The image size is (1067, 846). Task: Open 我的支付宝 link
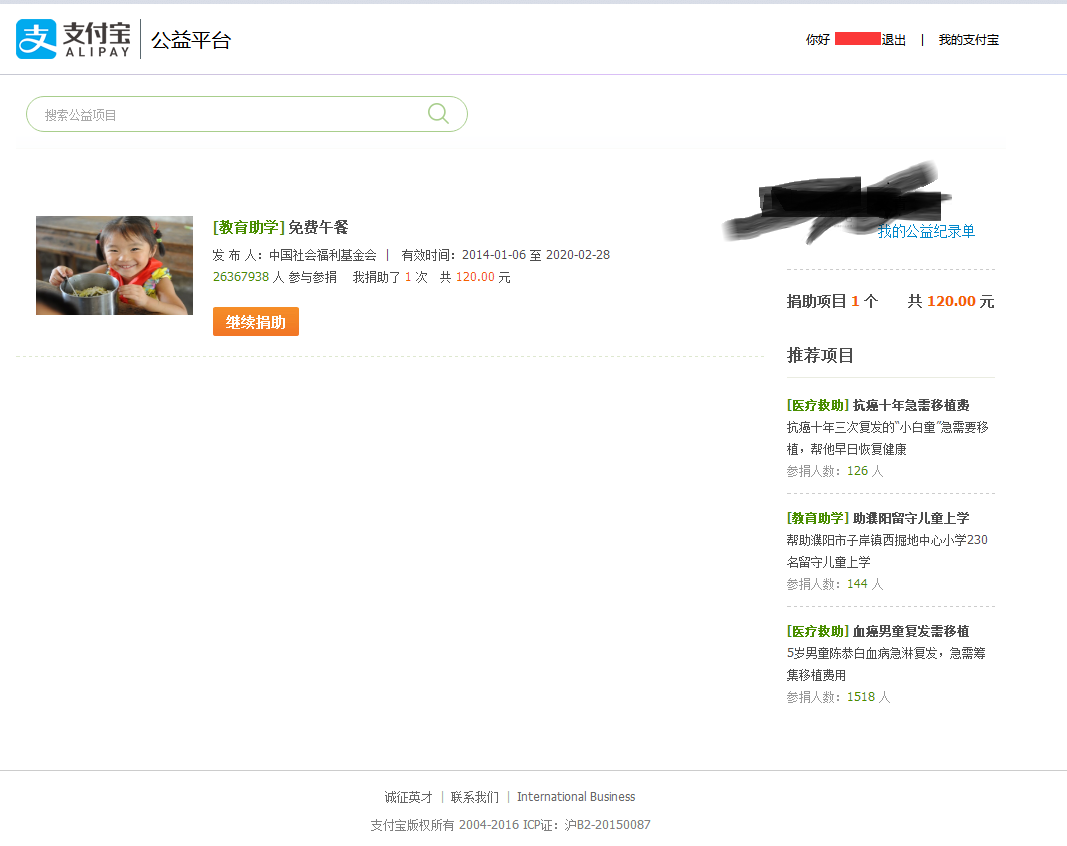coord(968,40)
